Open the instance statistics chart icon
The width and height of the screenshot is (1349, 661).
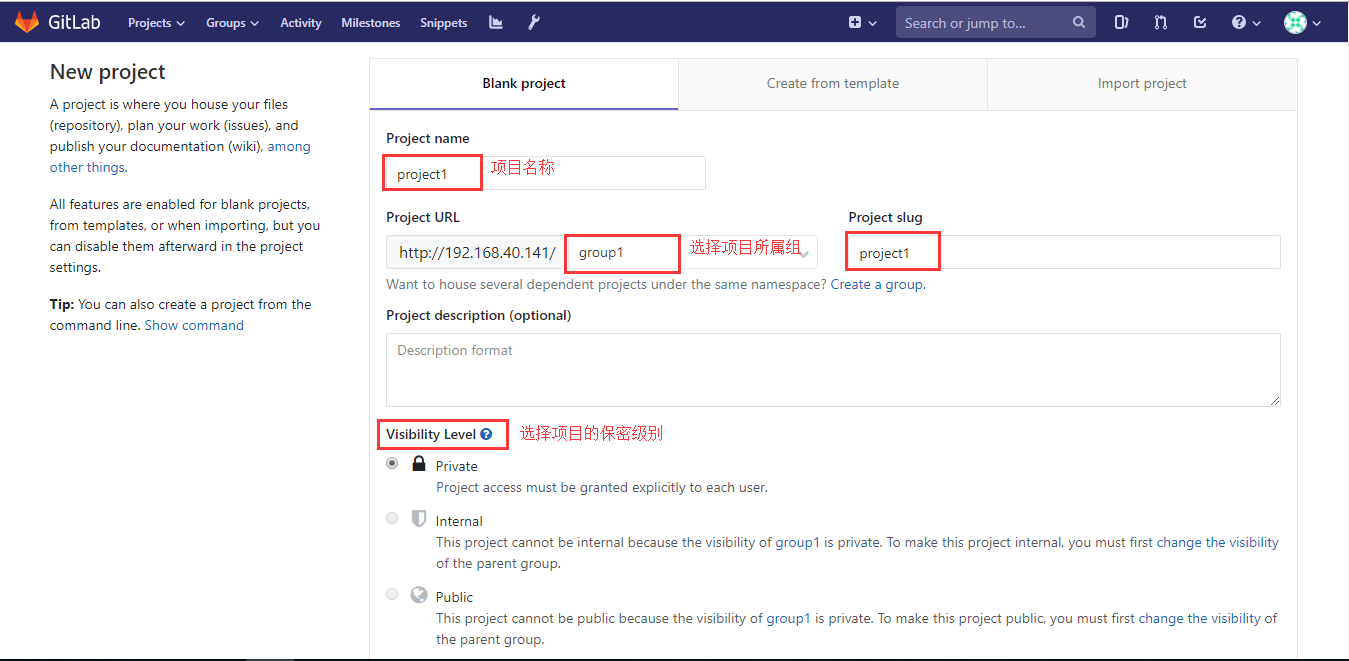tap(496, 22)
